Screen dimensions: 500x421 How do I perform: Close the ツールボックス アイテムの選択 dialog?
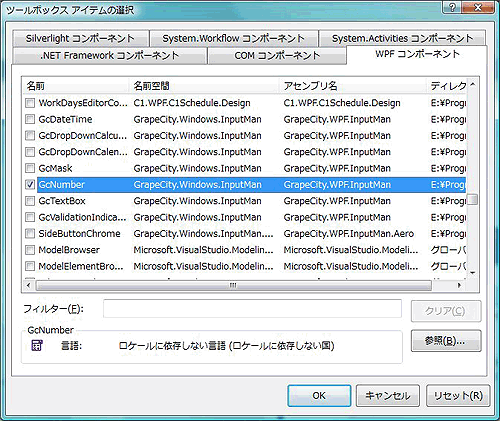coord(478,7)
